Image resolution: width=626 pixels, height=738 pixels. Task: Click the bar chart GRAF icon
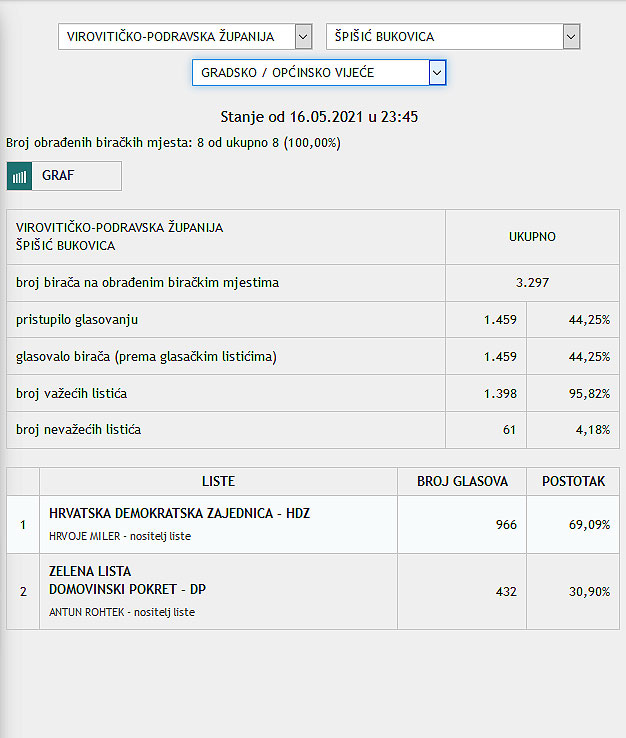click(19, 176)
